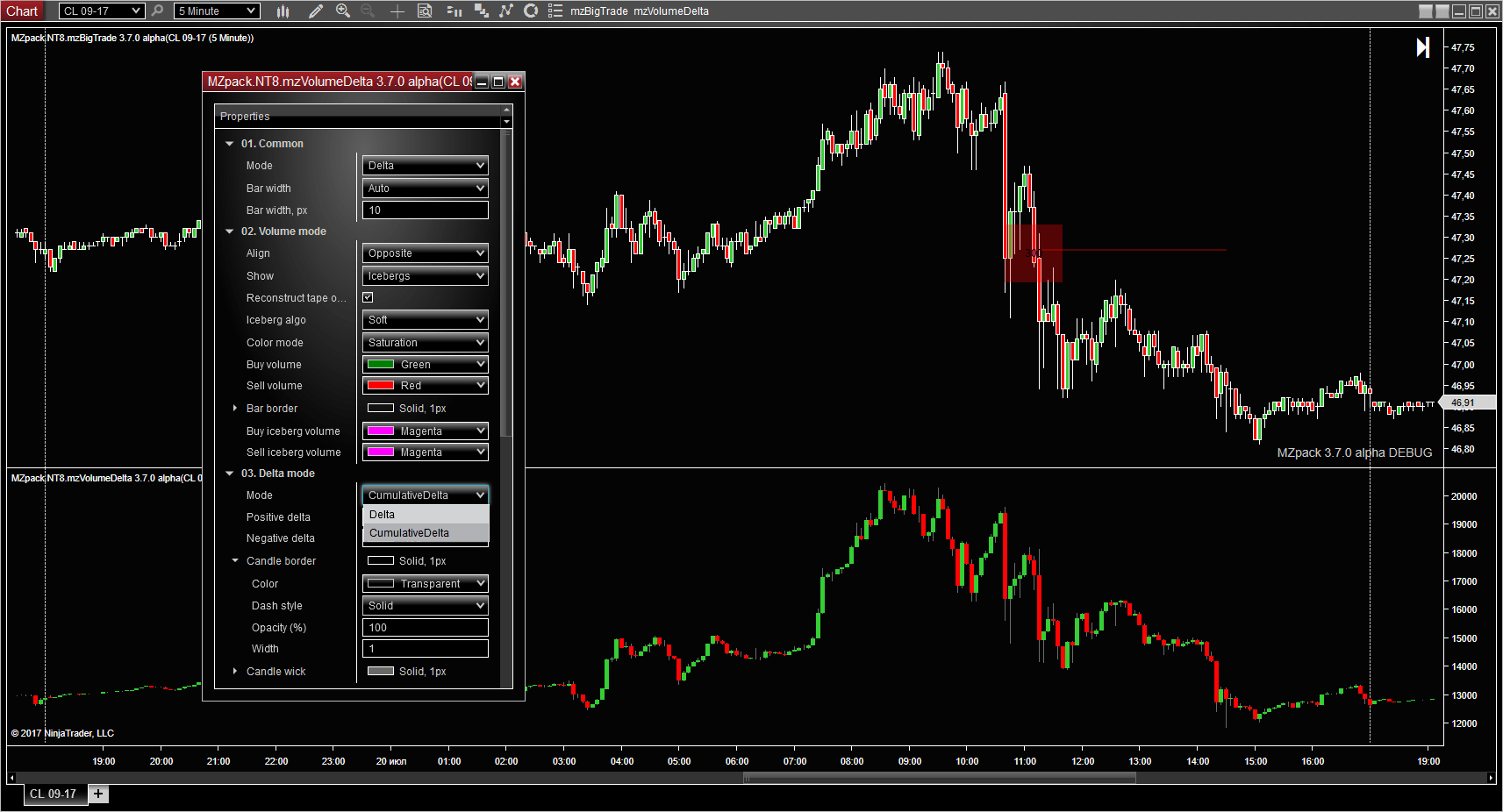Image resolution: width=1503 pixels, height=812 pixels.
Task: Select Delta from the open Mode list
Action: click(x=426, y=514)
